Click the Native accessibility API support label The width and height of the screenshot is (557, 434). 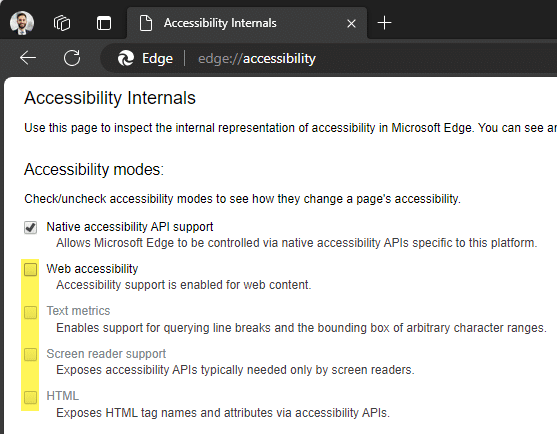pyautogui.click(x=130, y=227)
